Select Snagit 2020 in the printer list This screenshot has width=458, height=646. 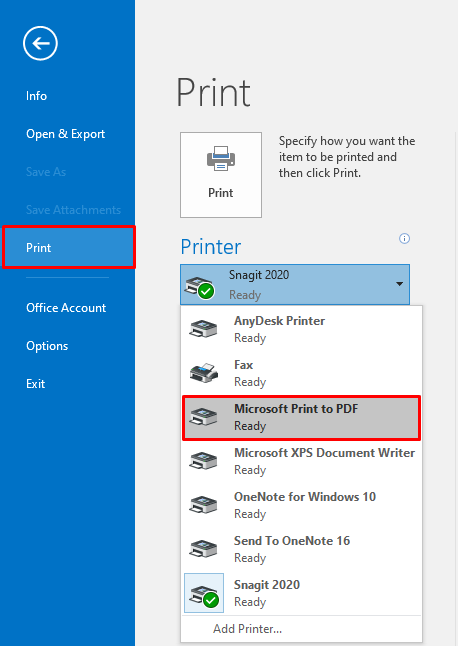click(302, 593)
